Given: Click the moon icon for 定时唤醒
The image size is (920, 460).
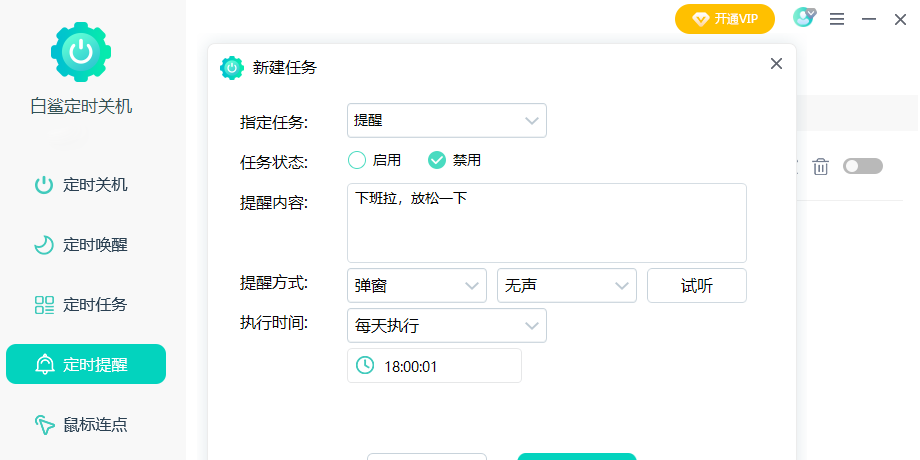Looking at the screenshot, I should (44, 245).
